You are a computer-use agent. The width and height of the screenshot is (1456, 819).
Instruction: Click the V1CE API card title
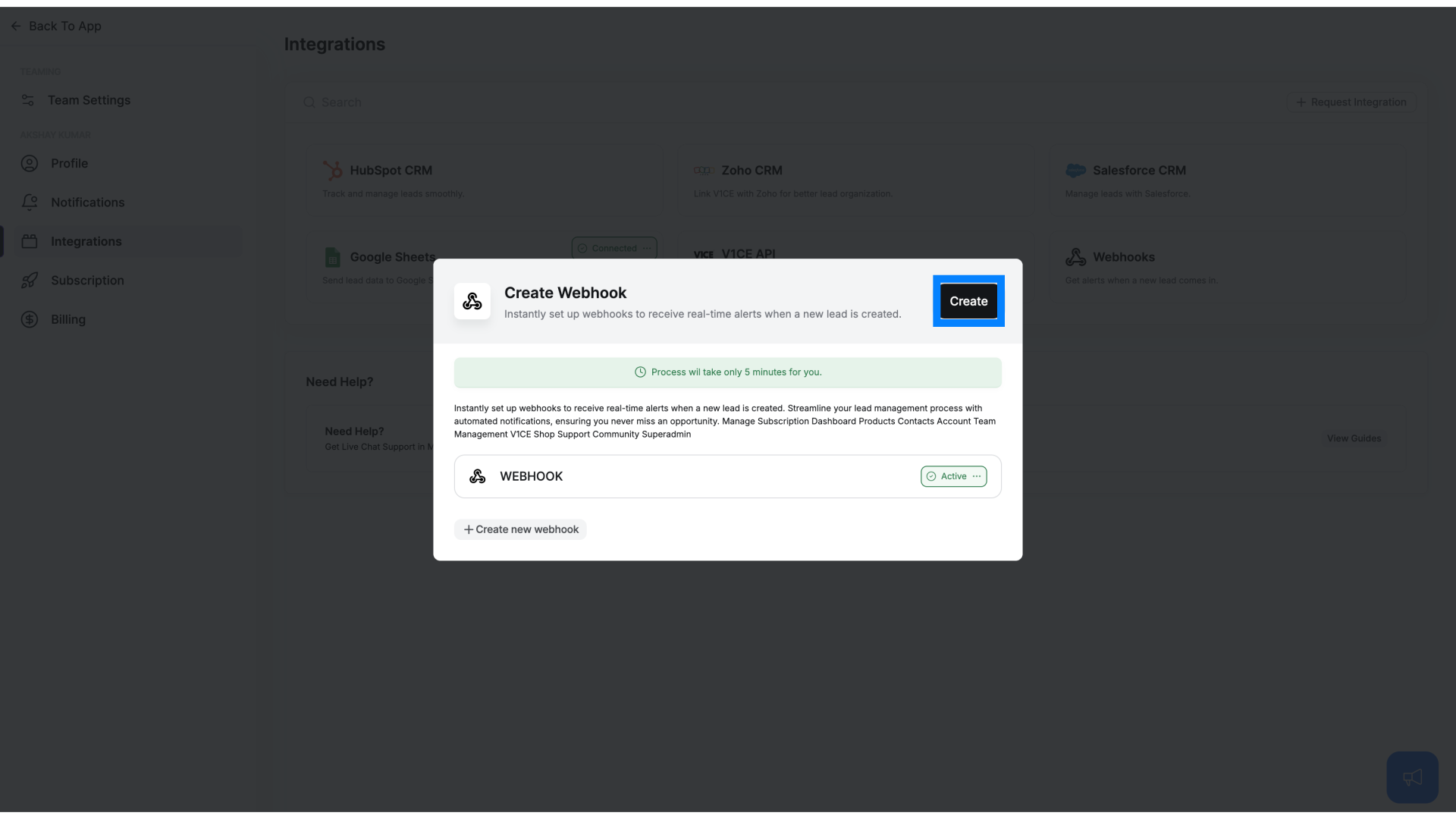pos(748,253)
